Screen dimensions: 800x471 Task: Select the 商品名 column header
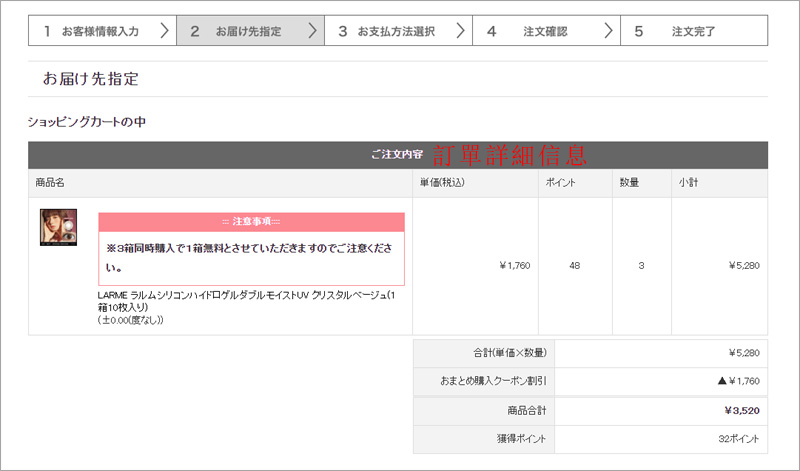pos(50,184)
